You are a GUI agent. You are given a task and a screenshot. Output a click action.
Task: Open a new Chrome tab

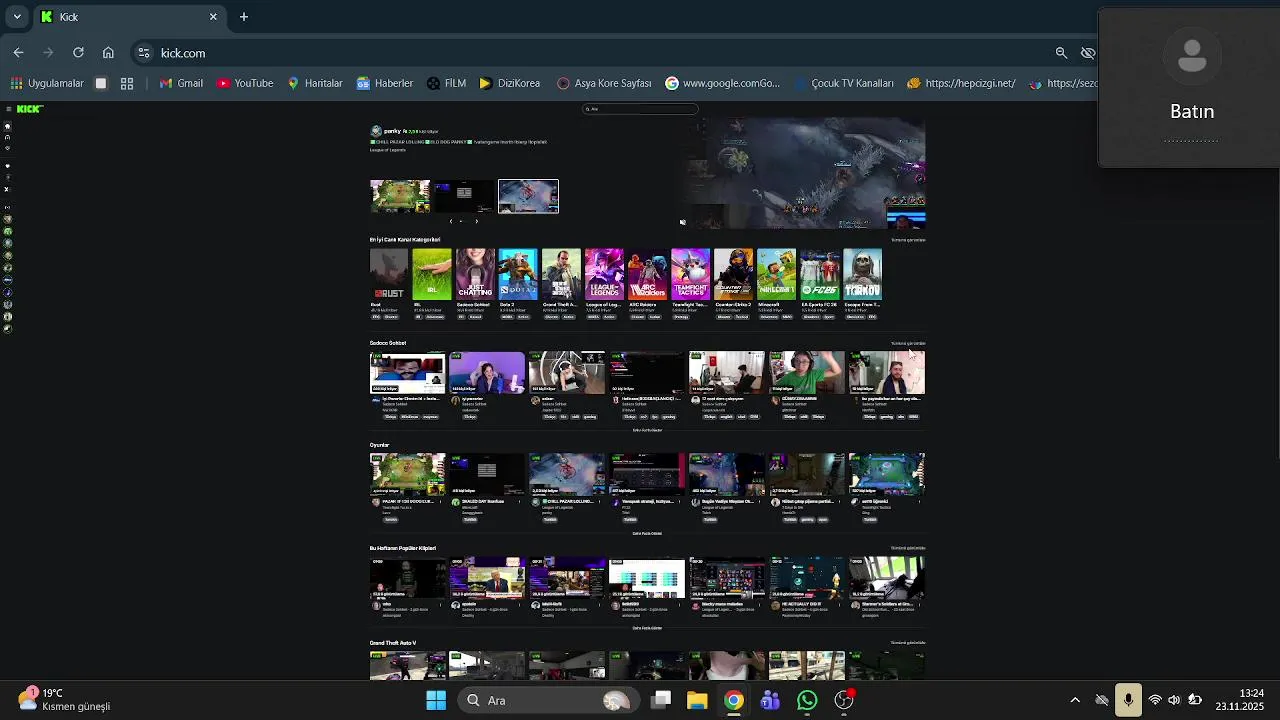[x=243, y=17]
